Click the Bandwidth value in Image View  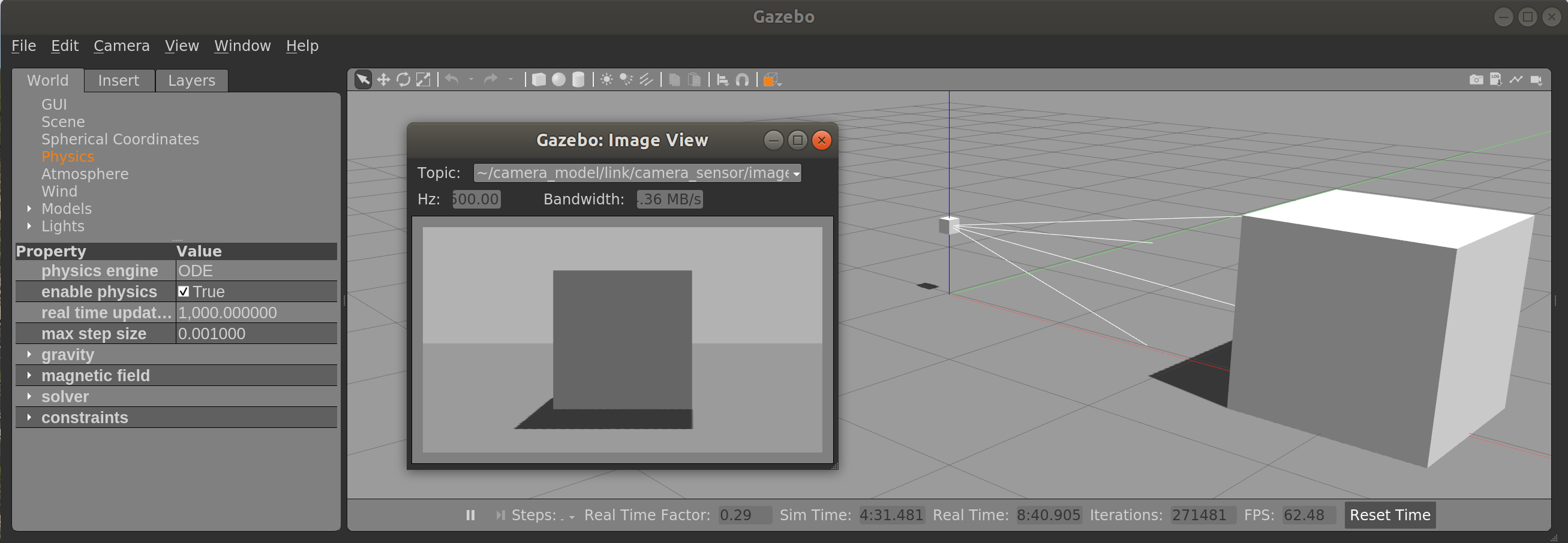click(x=669, y=199)
